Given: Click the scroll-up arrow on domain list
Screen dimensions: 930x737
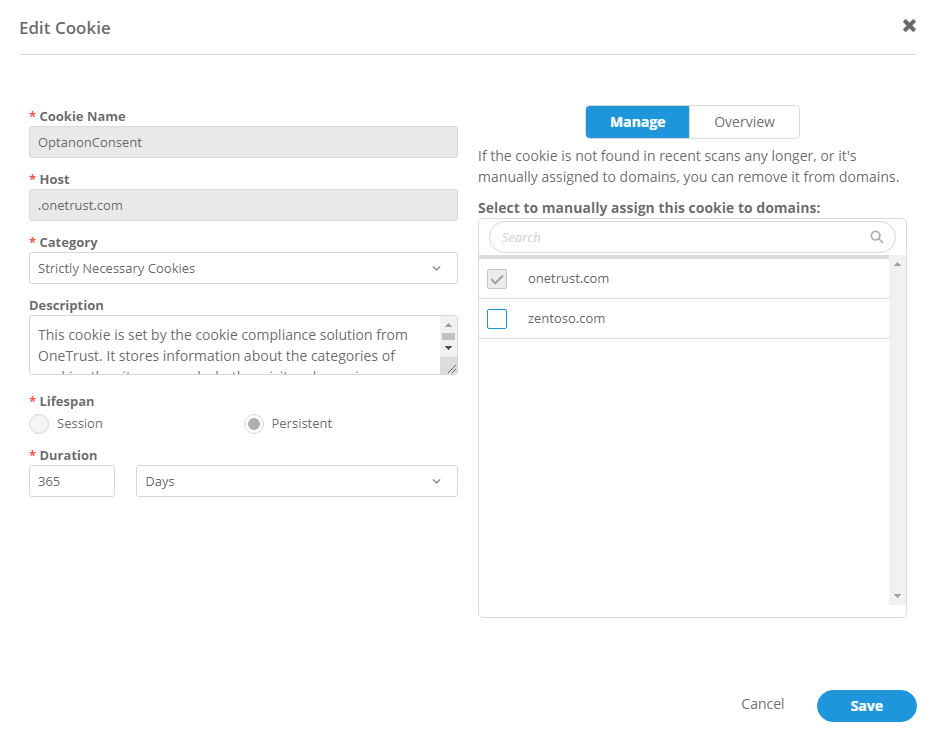Looking at the screenshot, I should point(897,264).
